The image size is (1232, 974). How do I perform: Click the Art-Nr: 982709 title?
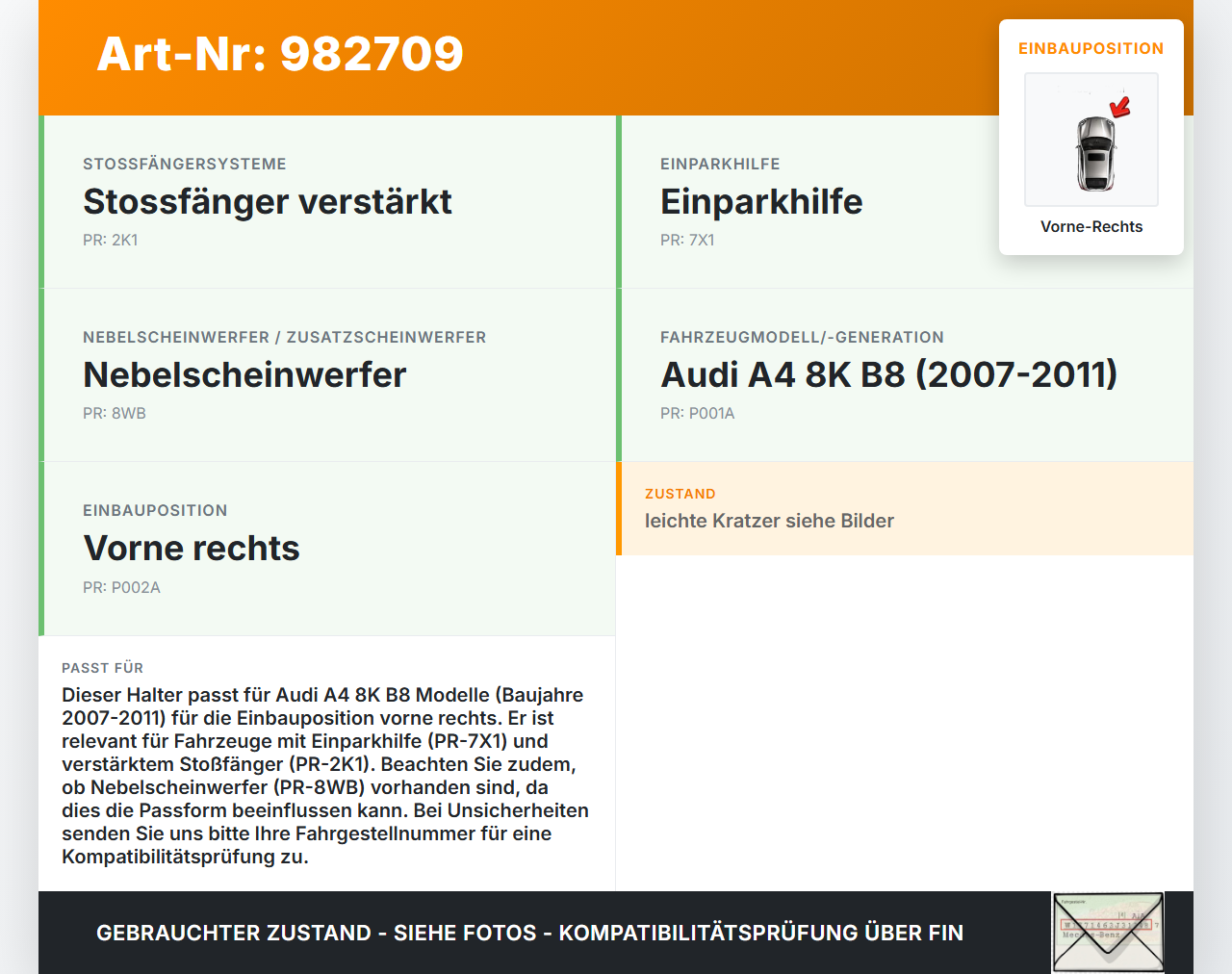coord(279,55)
